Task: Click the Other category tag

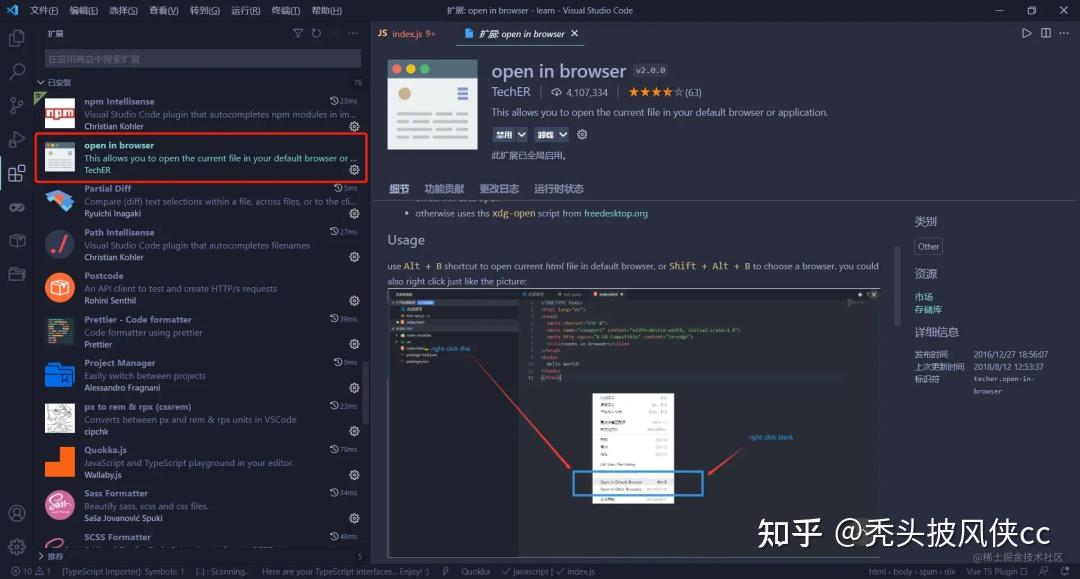Action: pos(928,246)
